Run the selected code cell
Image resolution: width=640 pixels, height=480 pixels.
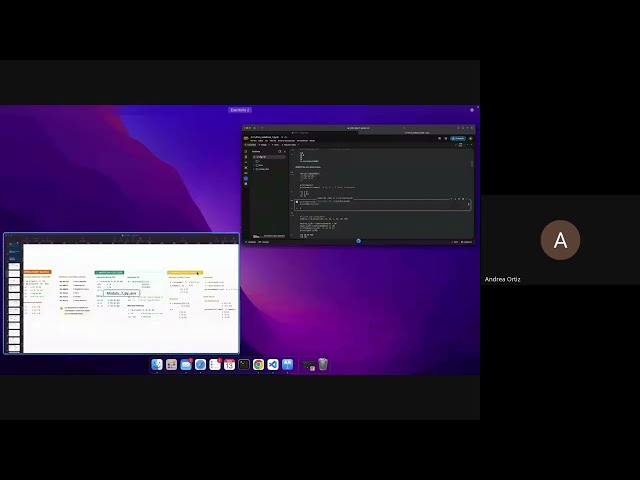(x=297, y=202)
